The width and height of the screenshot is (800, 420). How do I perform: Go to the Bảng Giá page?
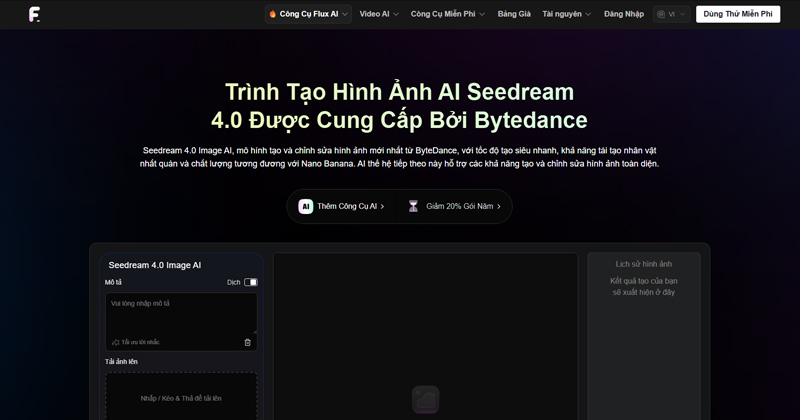click(x=514, y=14)
